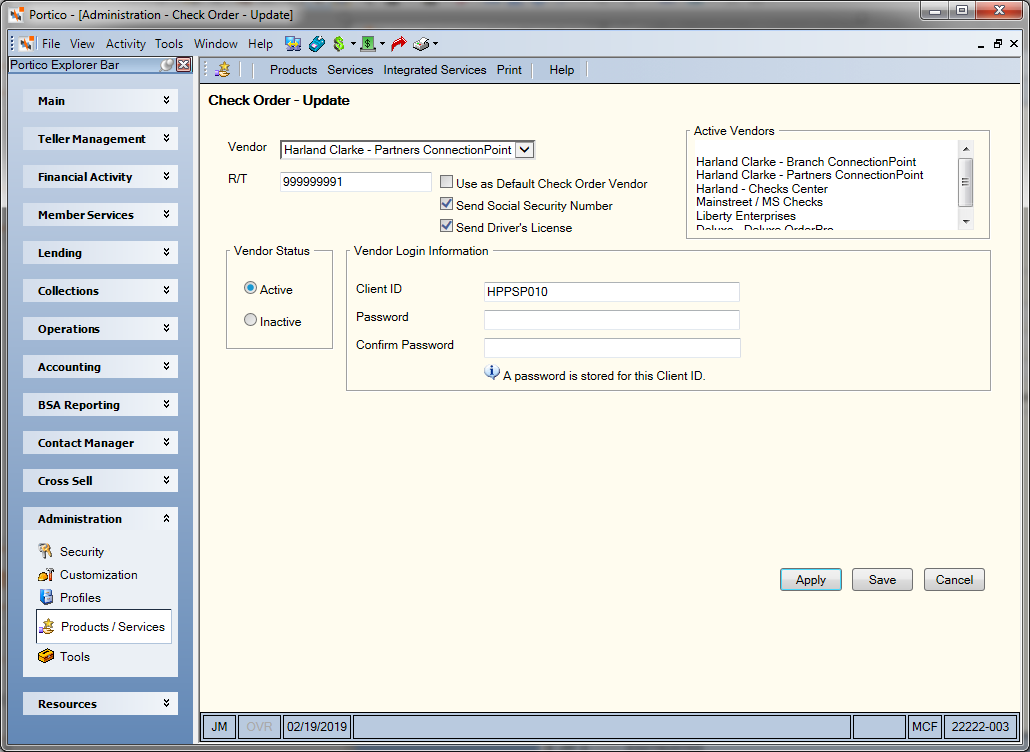The height and width of the screenshot is (752, 1030).
Task: Click the blue calculator toolbar icon
Action: [x=317, y=44]
